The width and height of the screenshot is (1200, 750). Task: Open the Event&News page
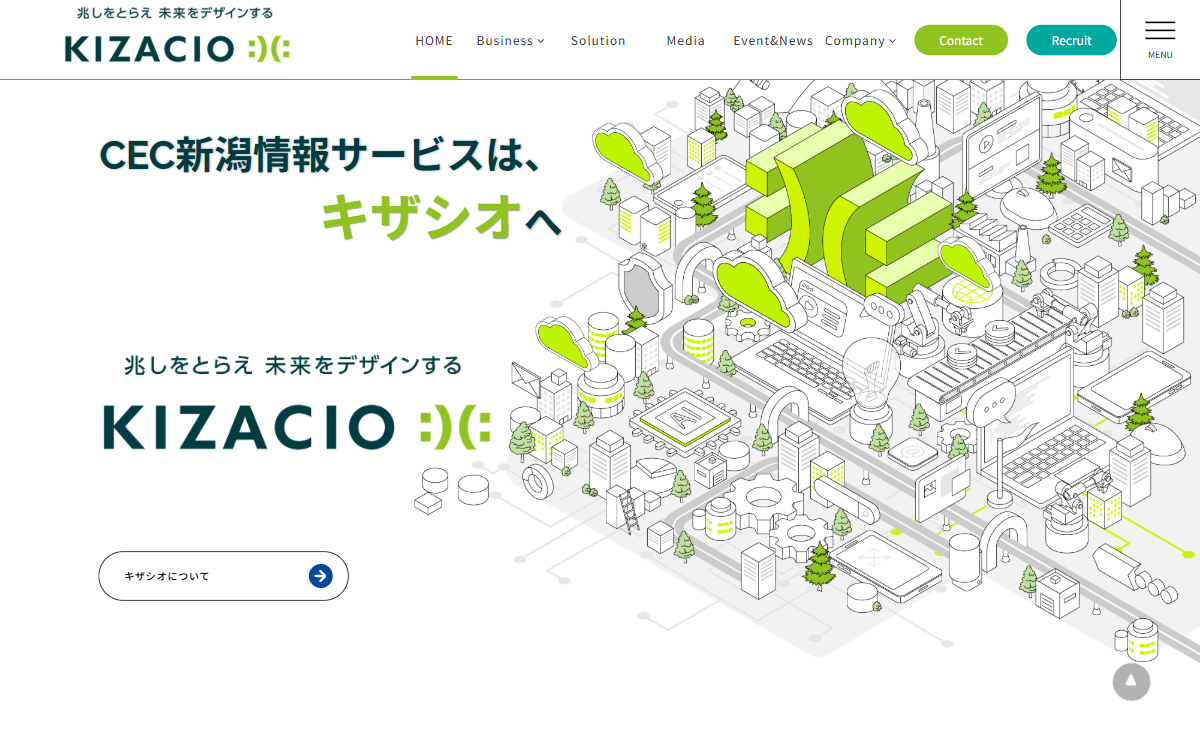(773, 41)
